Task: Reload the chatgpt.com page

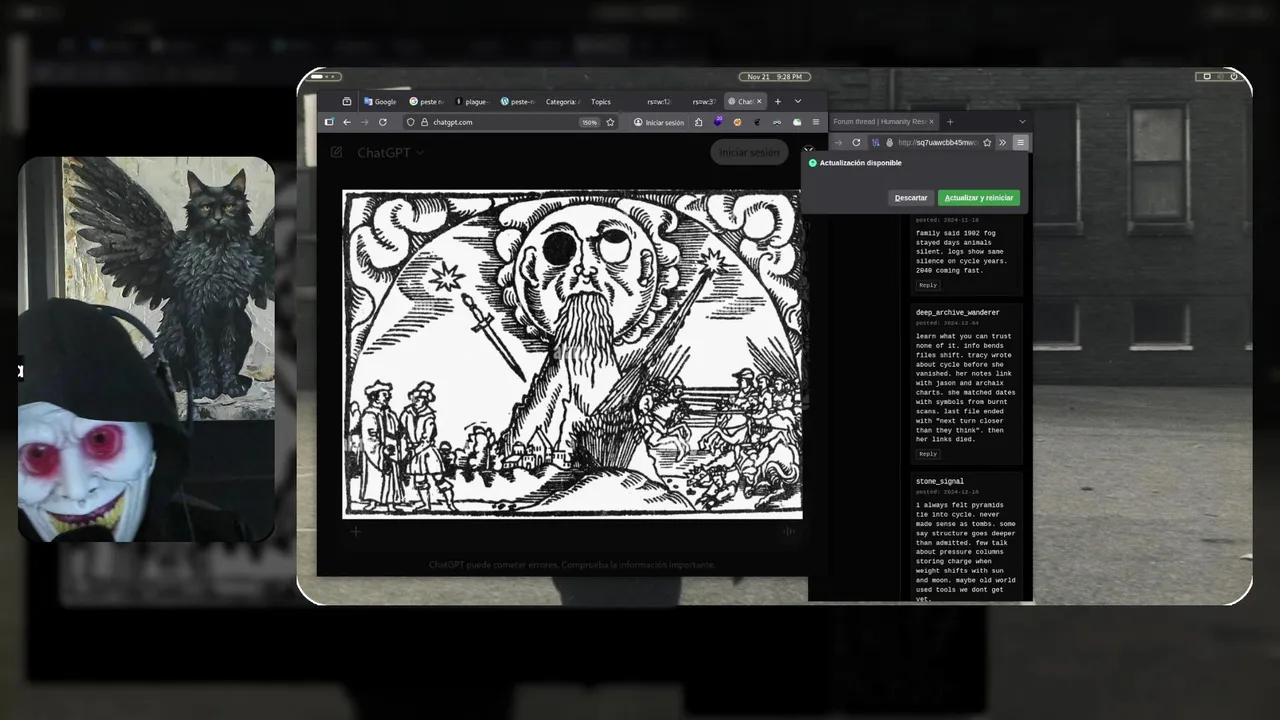Action: 382,122
